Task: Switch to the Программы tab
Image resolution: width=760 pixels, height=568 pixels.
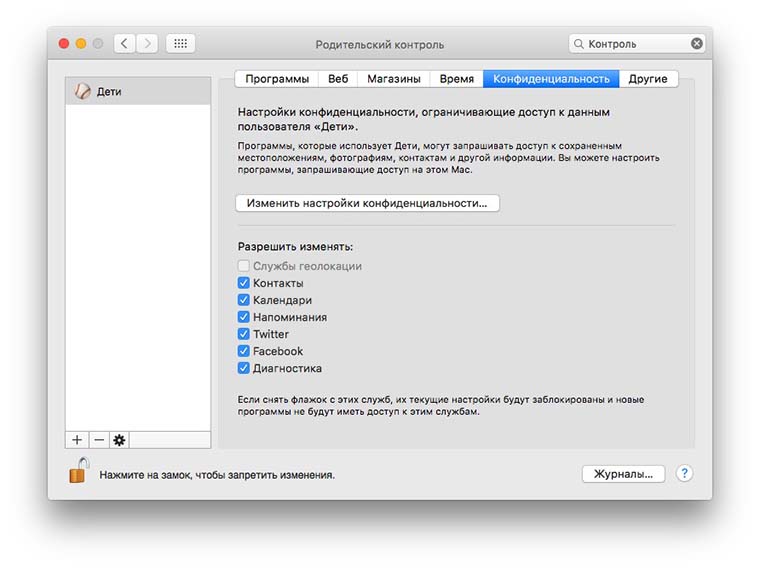Action: pyautogui.click(x=277, y=79)
